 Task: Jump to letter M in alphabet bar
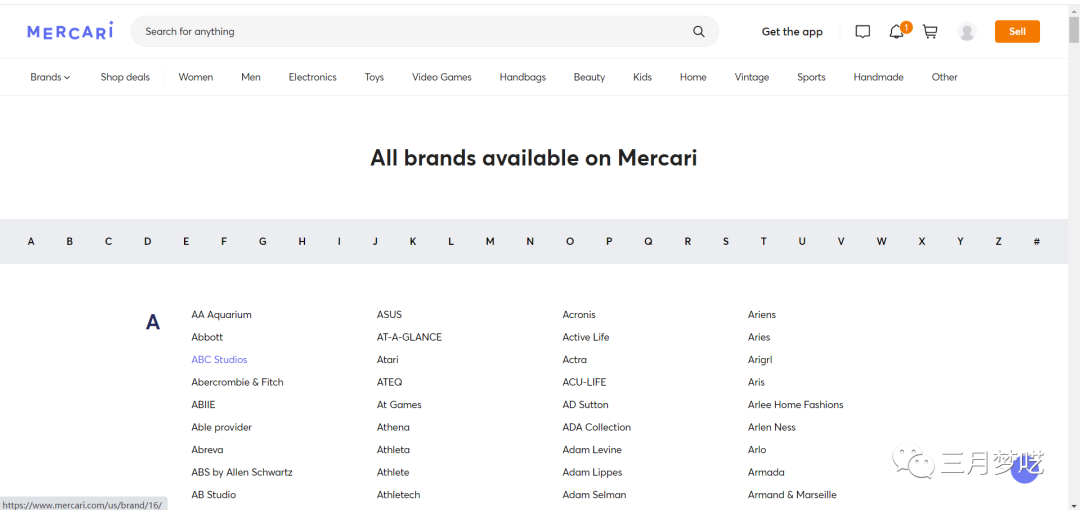pos(490,241)
